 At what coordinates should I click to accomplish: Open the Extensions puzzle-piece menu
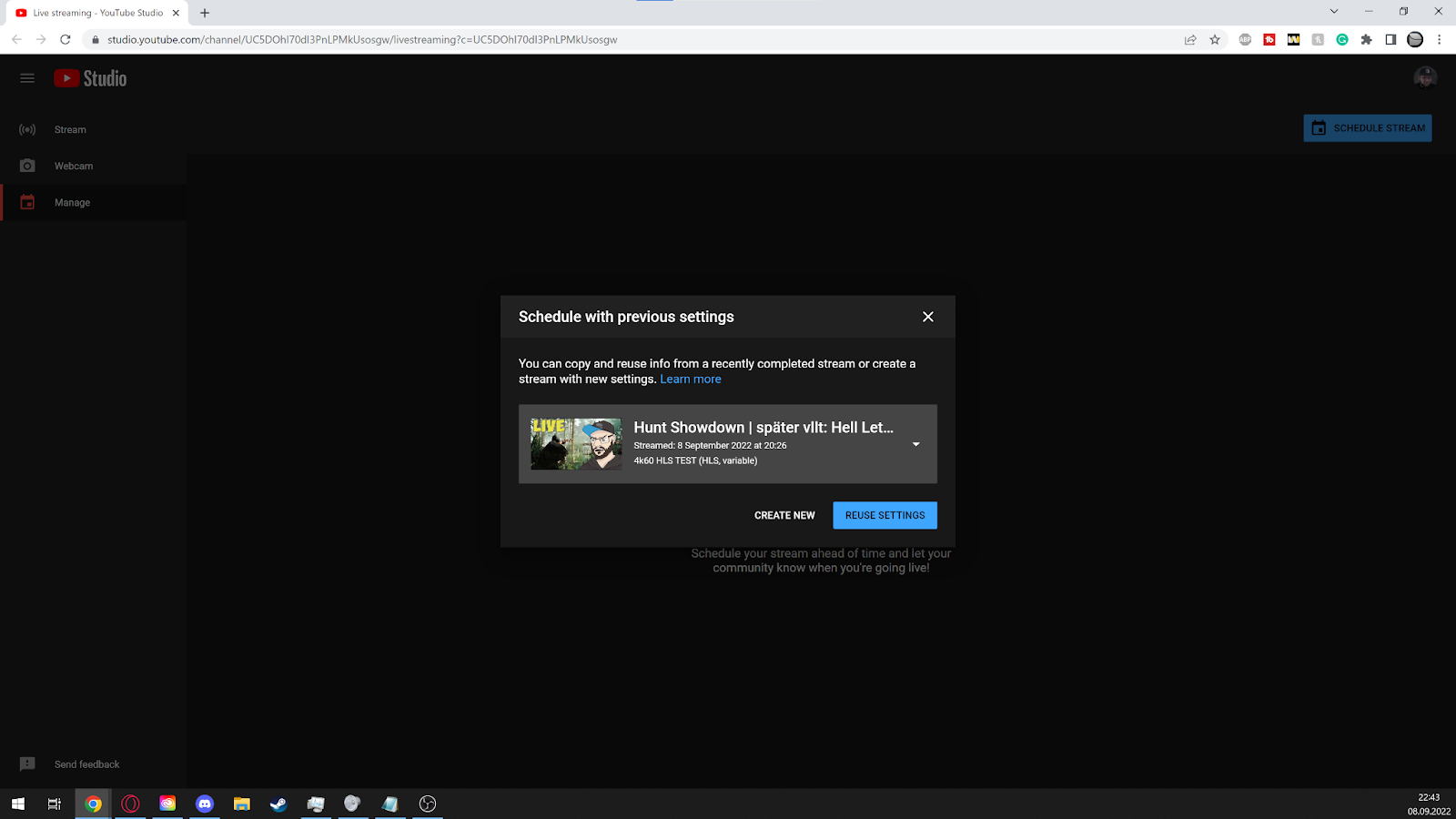(1366, 39)
